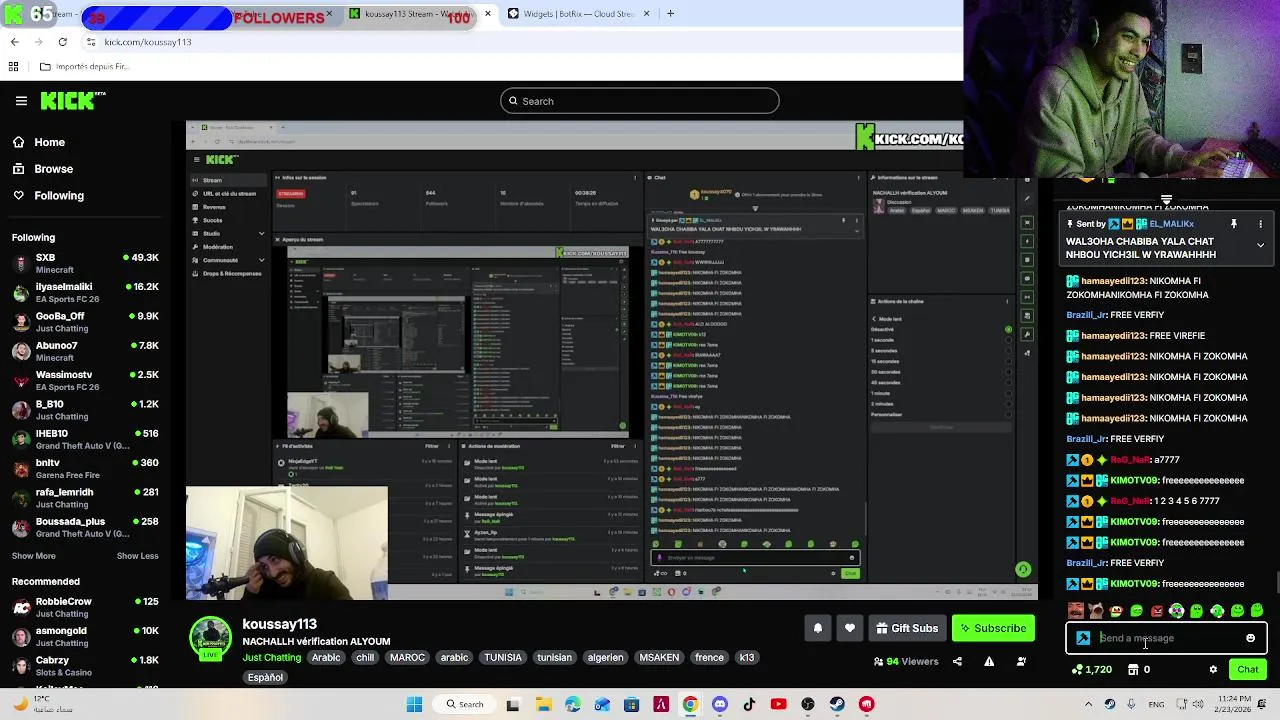Open rafa_lemridh channel in sidebar
Screen dimensions: 1280x720
[85, 498]
